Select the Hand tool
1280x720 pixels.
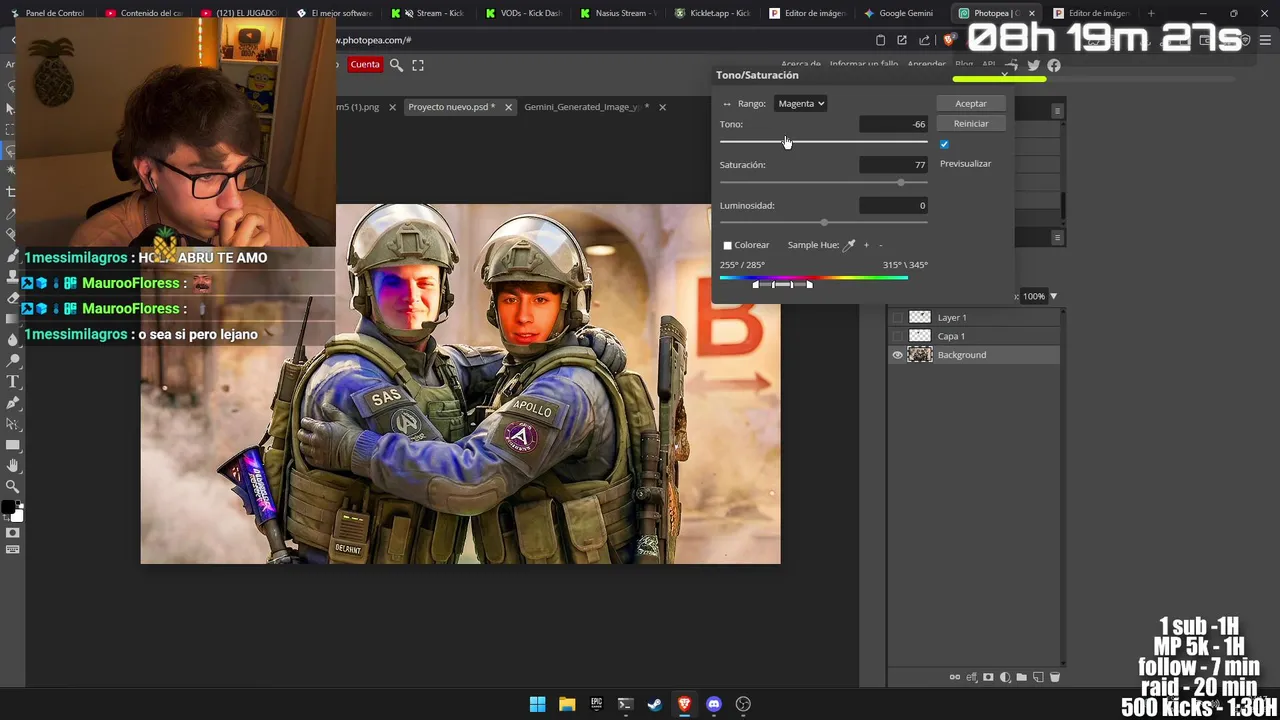coord(13,466)
